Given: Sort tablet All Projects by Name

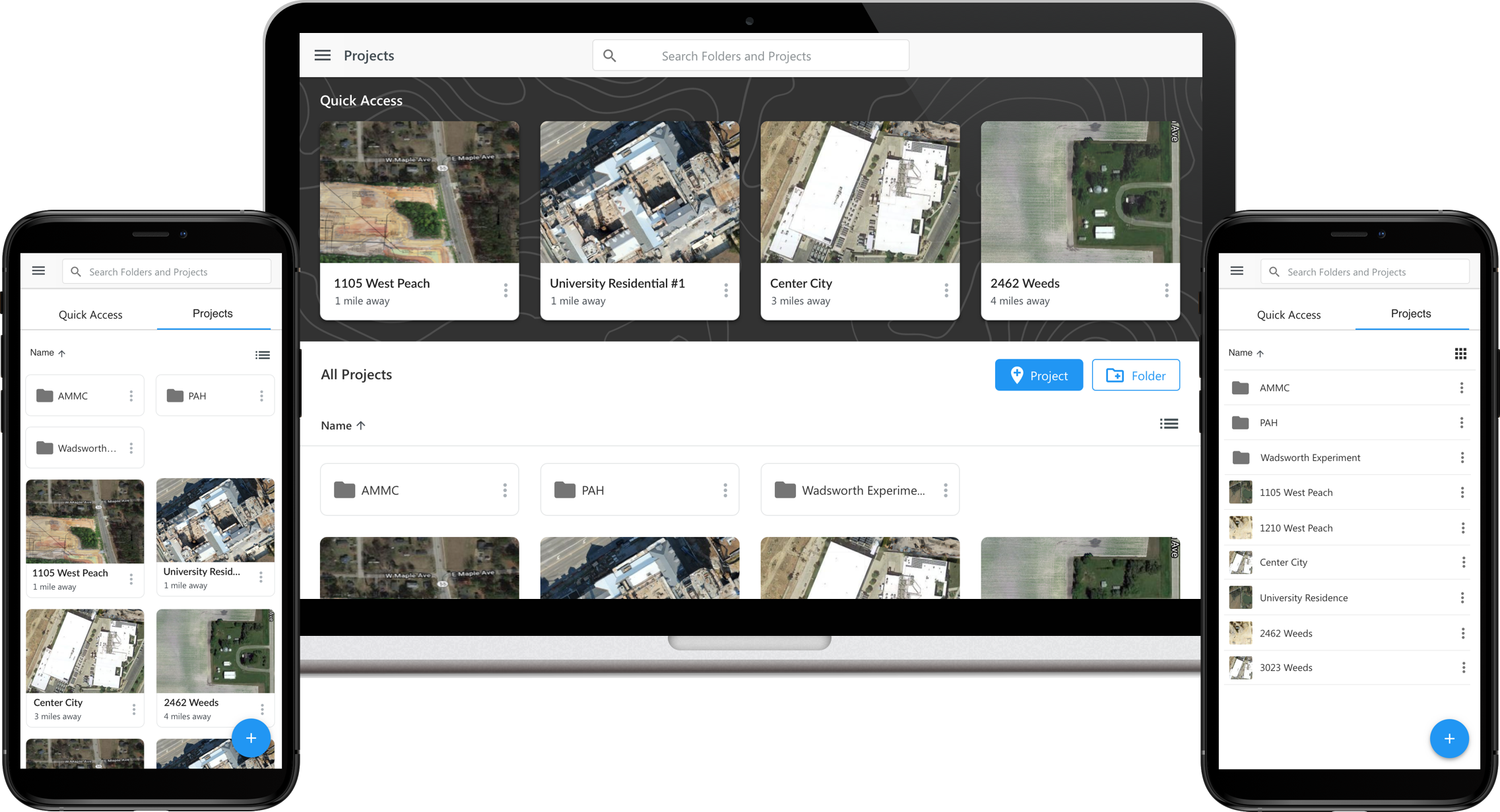Looking at the screenshot, I should pyautogui.click(x=342, y=425).
